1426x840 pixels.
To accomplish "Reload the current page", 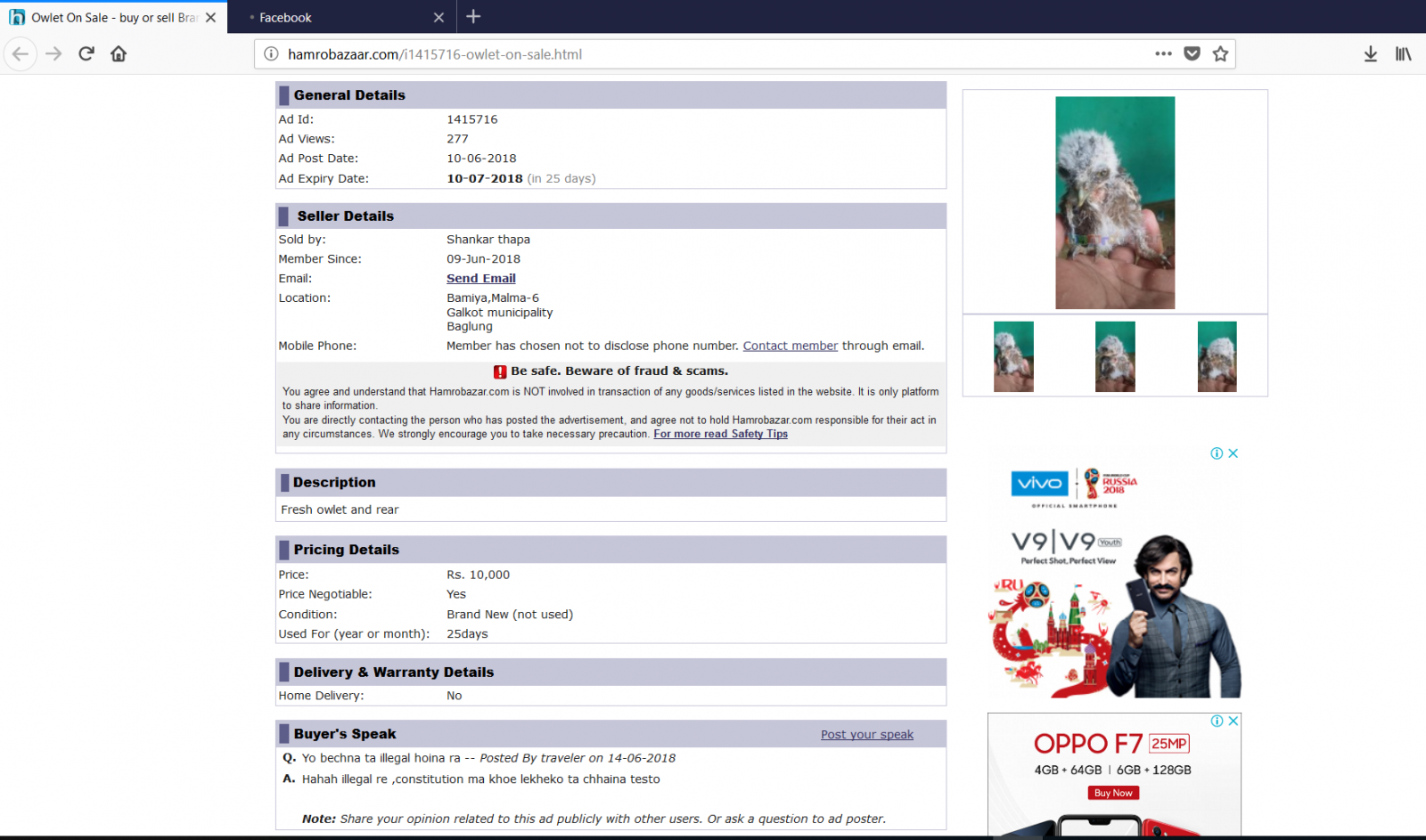I will tap(86, 53).
